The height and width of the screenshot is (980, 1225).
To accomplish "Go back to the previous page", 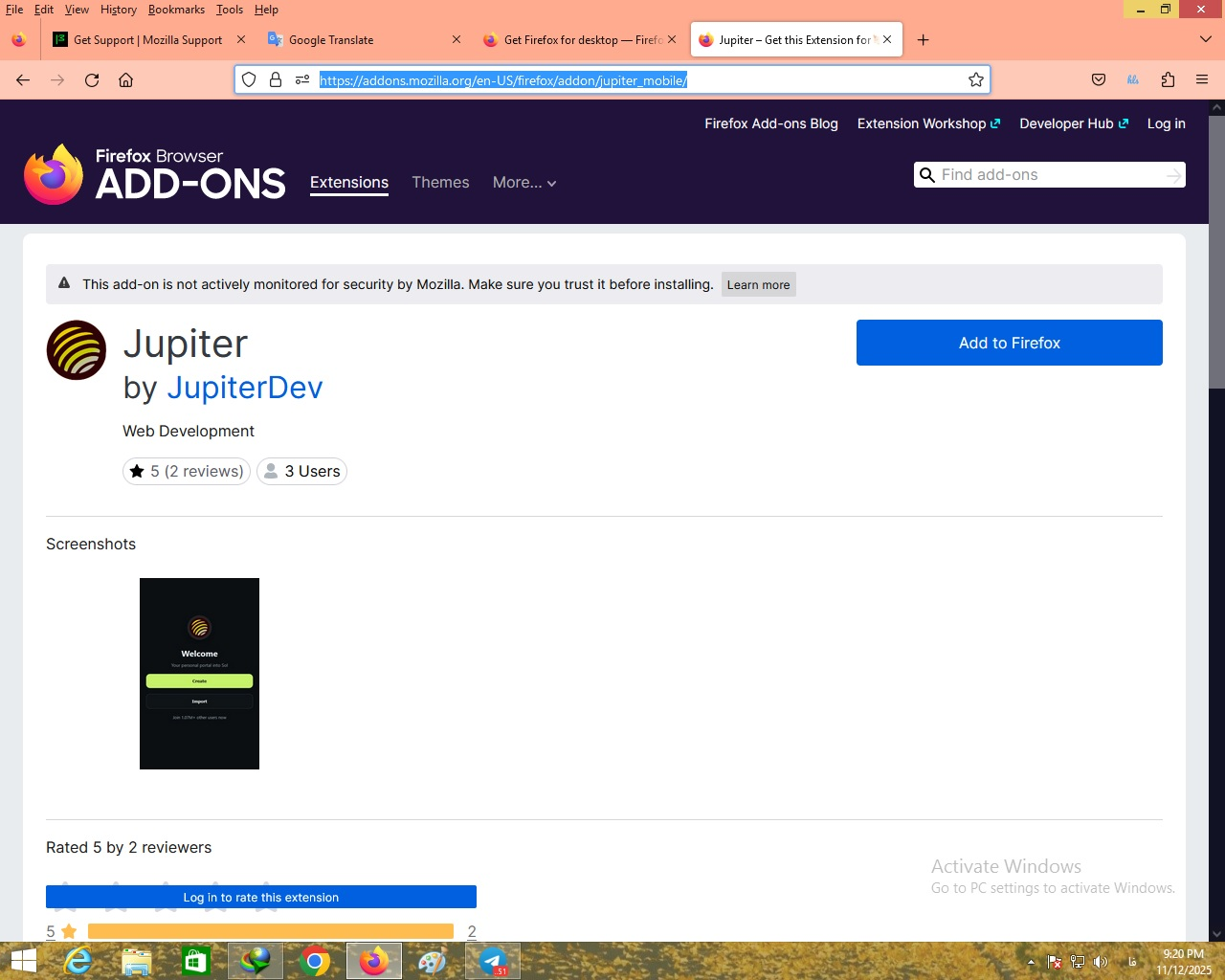I will (23, 80).
